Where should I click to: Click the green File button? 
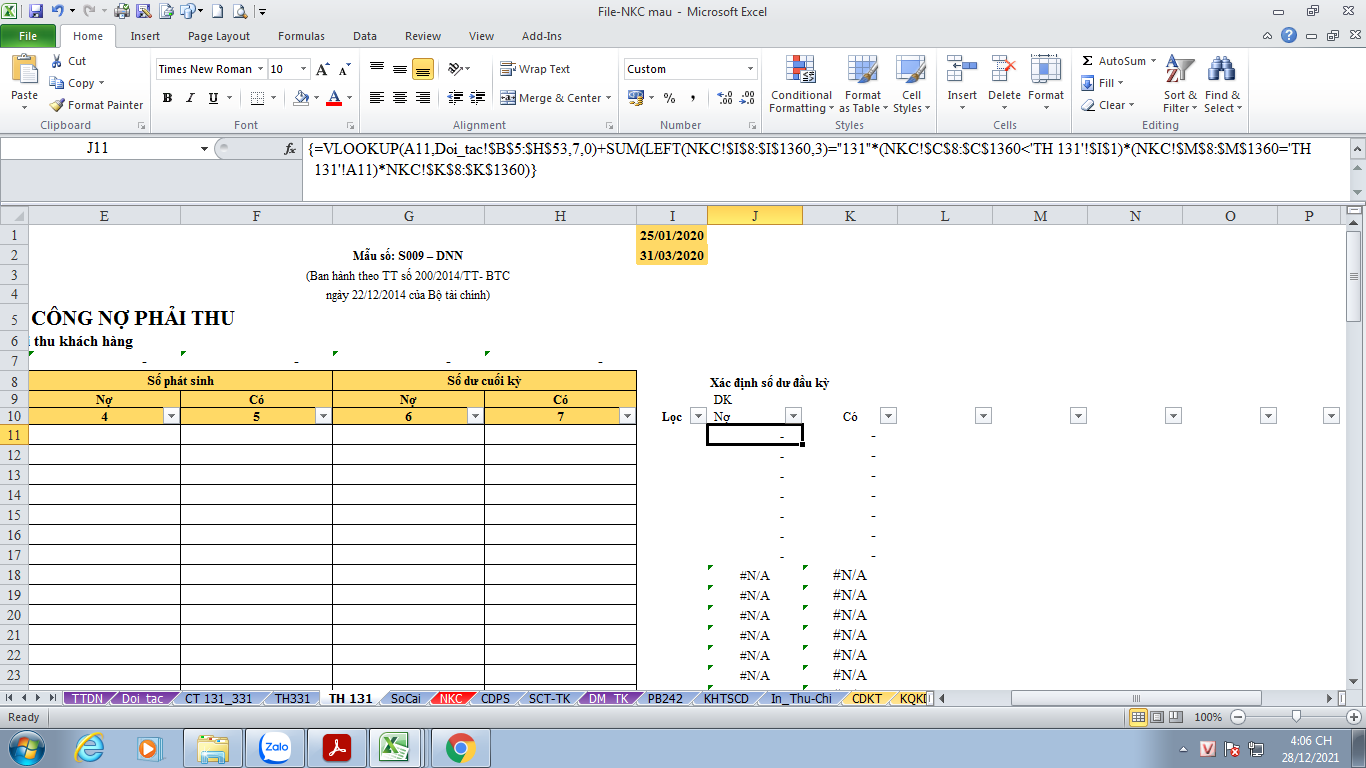(28, 36)
